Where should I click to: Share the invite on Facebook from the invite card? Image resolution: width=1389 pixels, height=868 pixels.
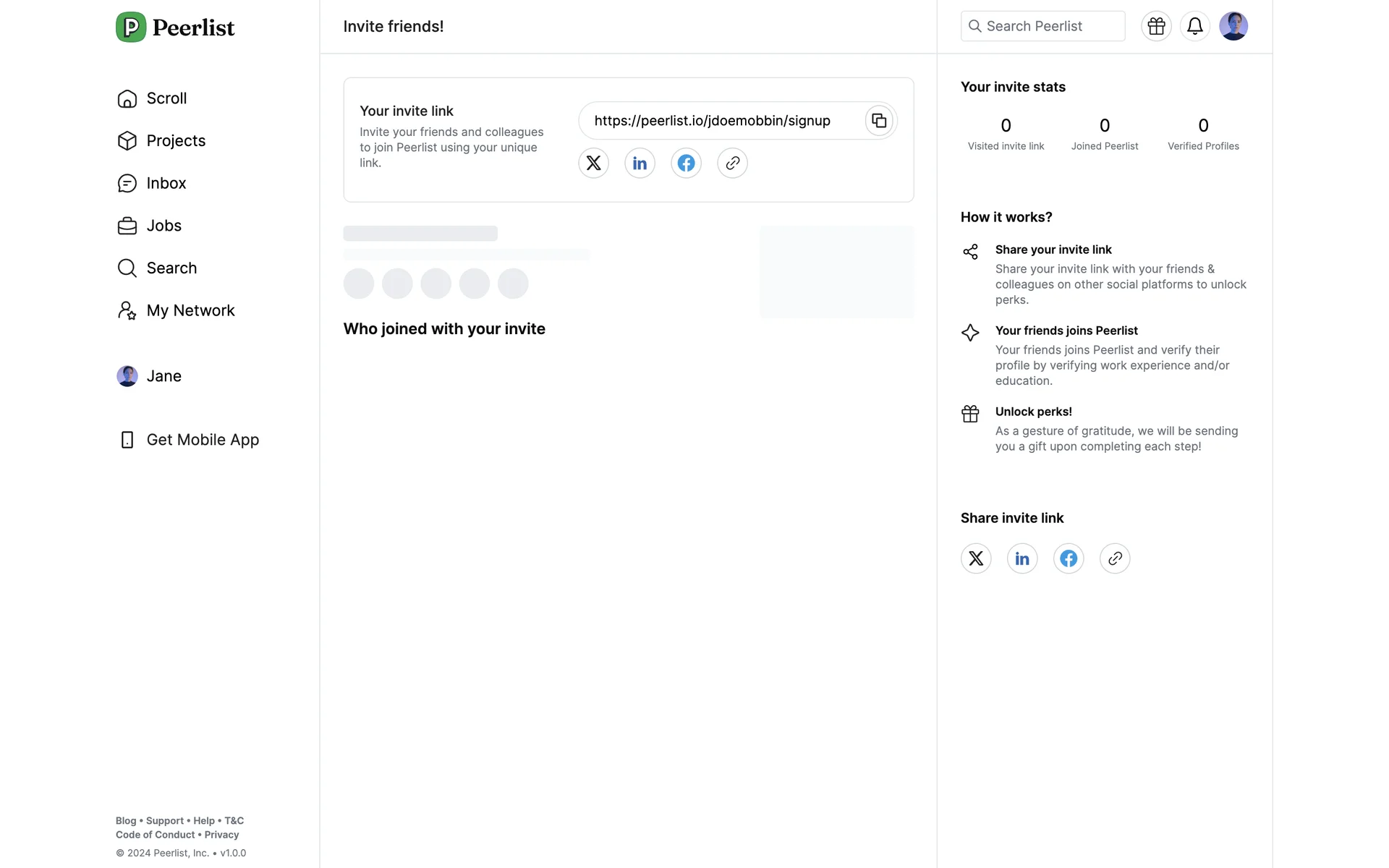click(x=686, y=163)
